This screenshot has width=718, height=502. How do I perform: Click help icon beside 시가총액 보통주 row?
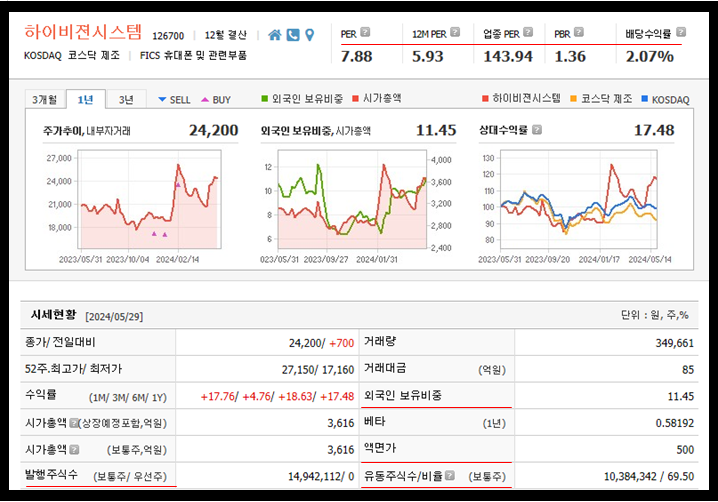click(74, 450)
